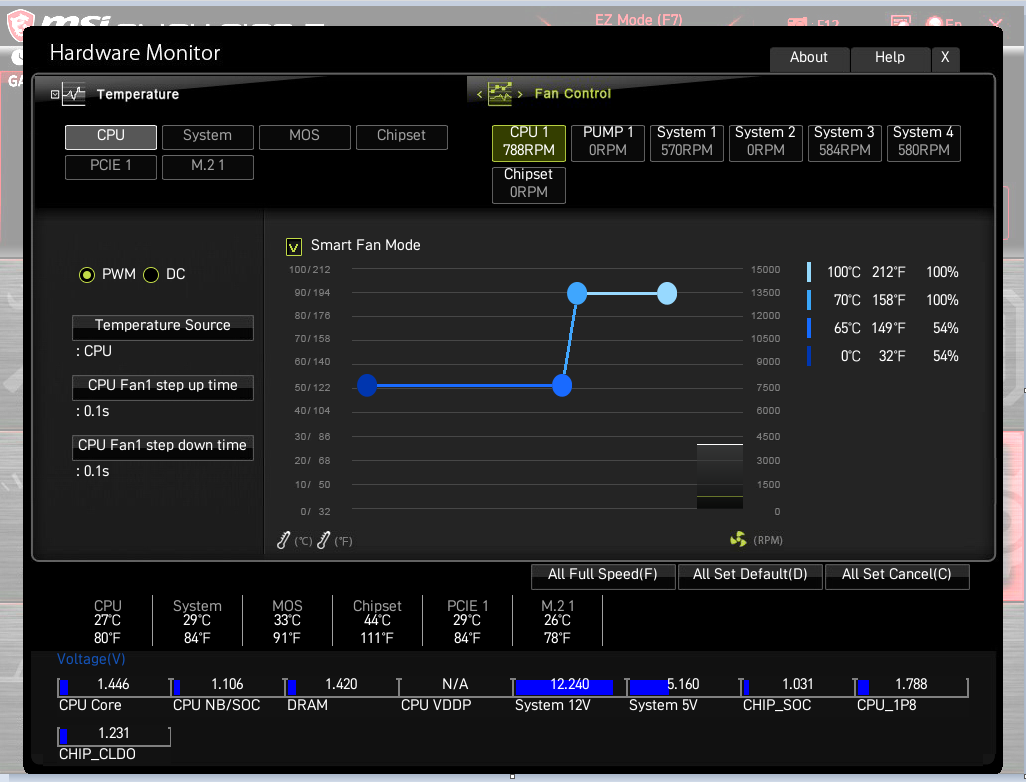
Task: Open the Temperature Source selector
Action: click(x=162, y=327)
